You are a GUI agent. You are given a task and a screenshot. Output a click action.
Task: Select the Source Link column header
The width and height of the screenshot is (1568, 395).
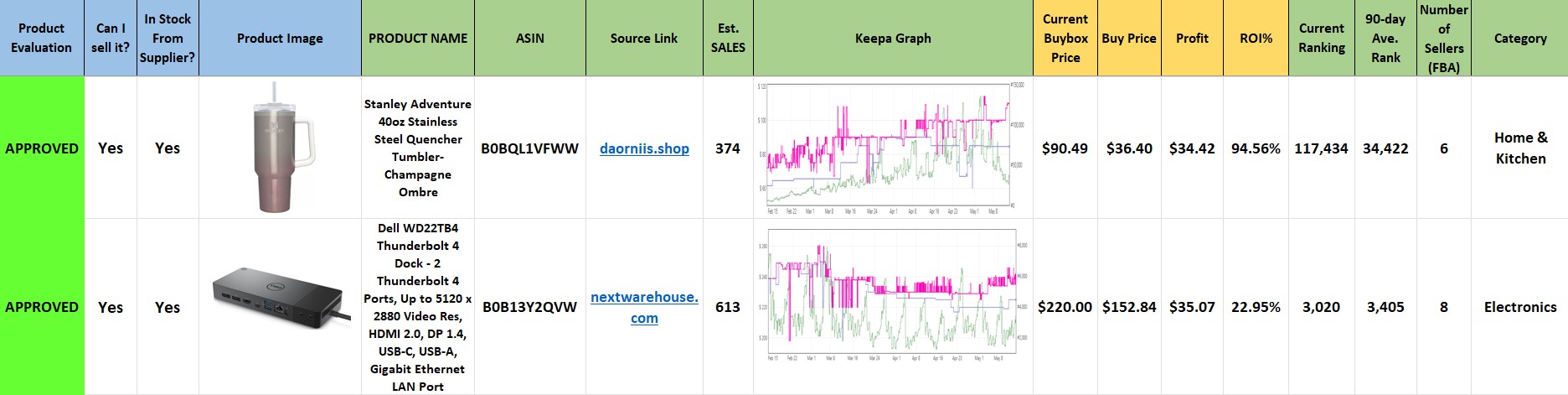tap(644, 39)
